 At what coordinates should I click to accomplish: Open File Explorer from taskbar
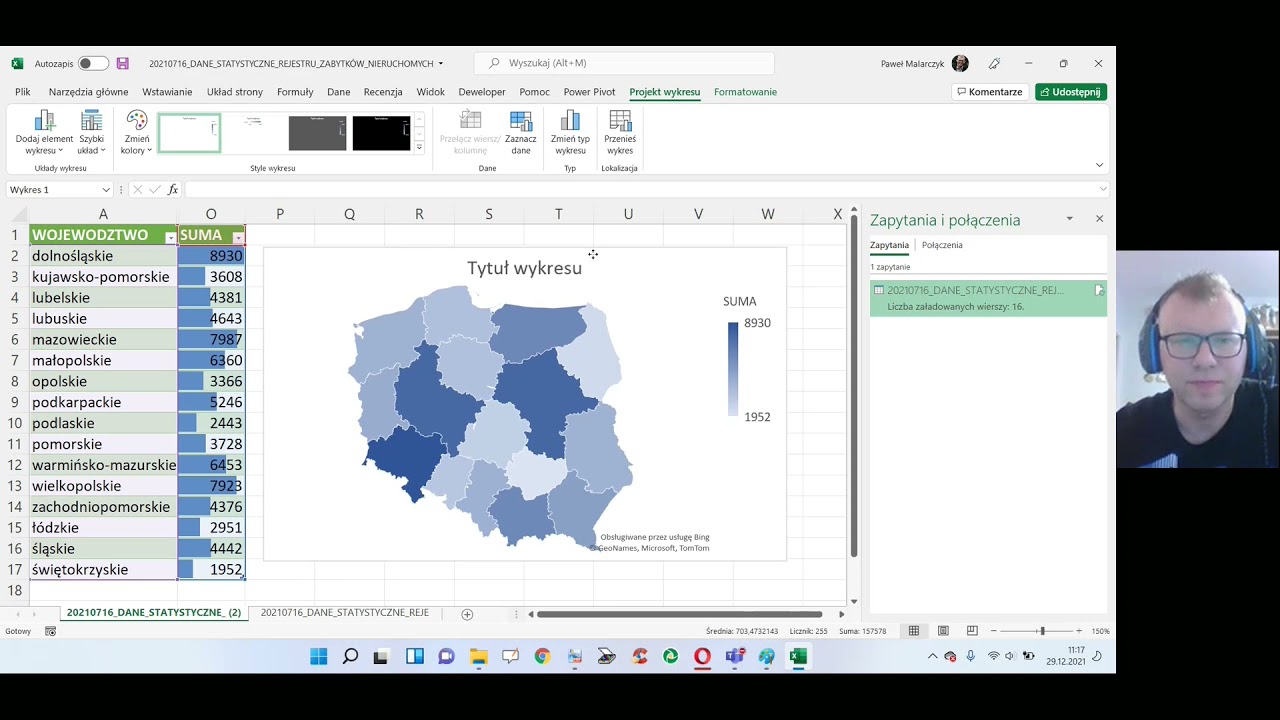(x=478, y=657)
